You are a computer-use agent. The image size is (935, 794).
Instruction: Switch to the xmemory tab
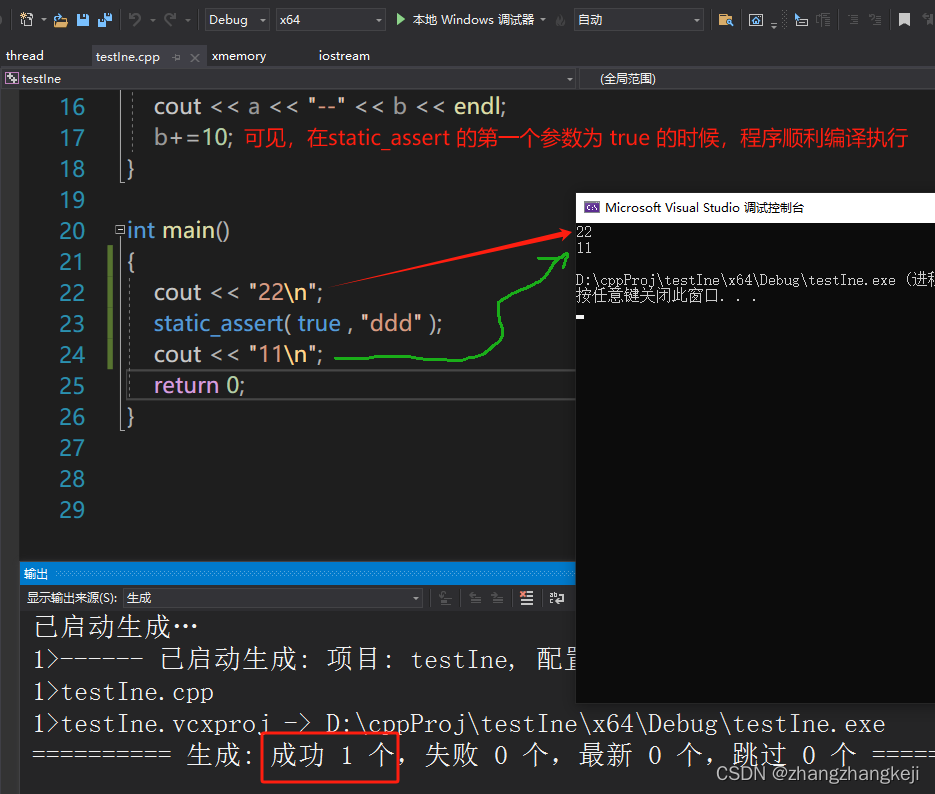pyautogui.click(x=239, y=55)
